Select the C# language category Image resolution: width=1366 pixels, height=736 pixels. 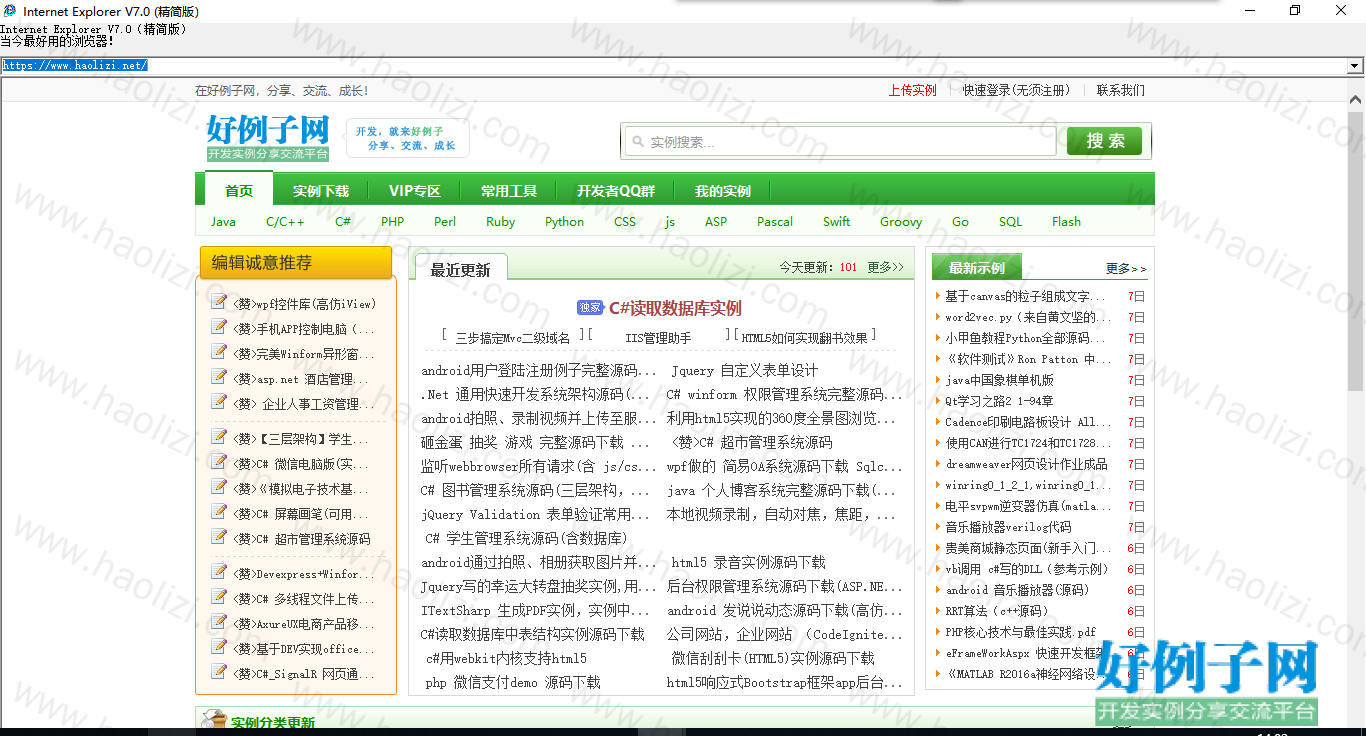(343, 222)
